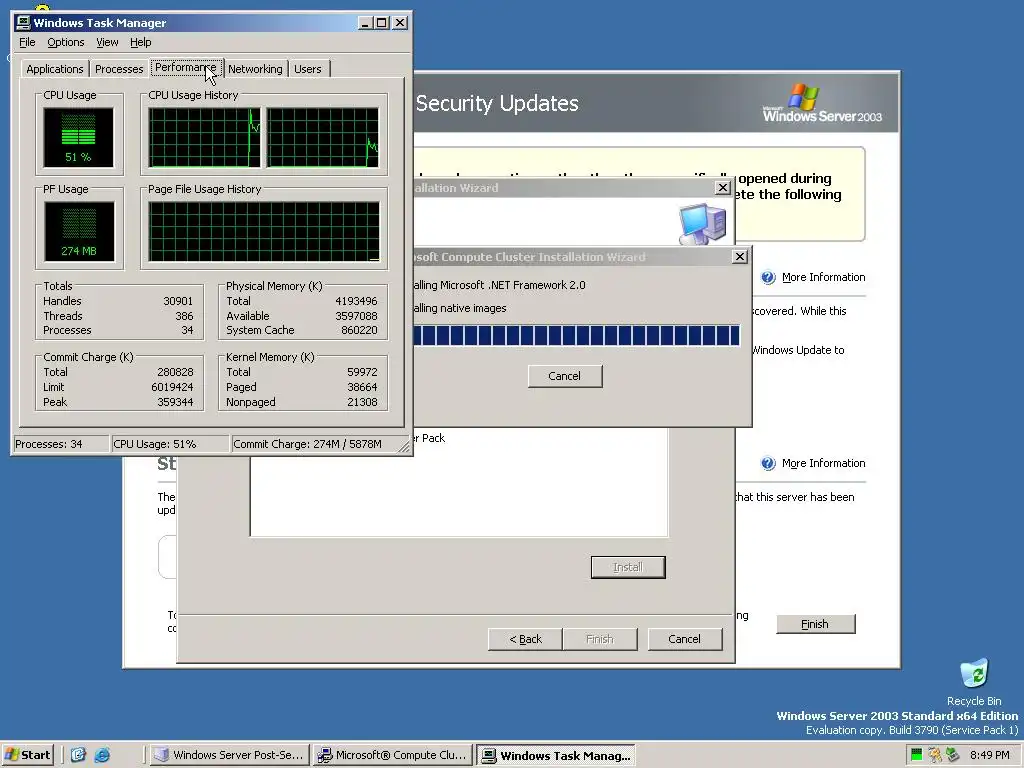Click the Task Manager resize grip
The image size is (1024, 768).
coord(404,447)
